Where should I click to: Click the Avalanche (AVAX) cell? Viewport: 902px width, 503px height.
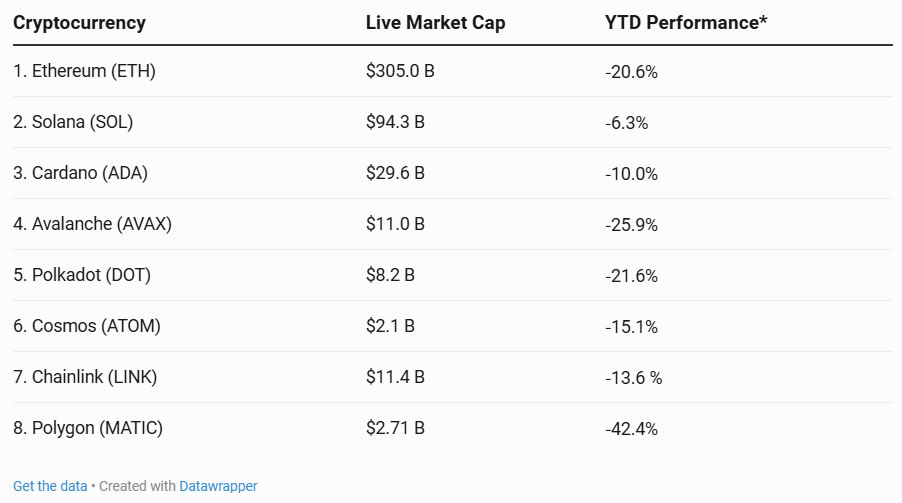click(x=92, y=224)
